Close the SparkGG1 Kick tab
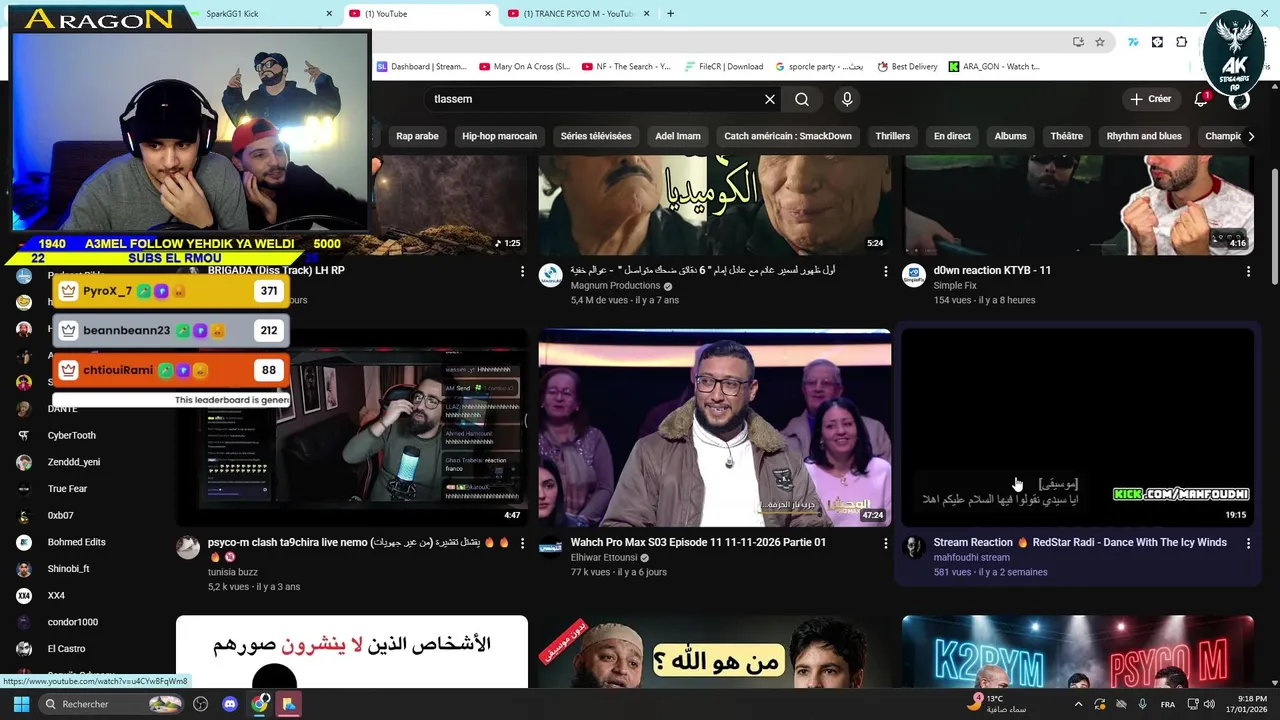The height and width of the screenshot is (720, 1280). coord(329,14)
